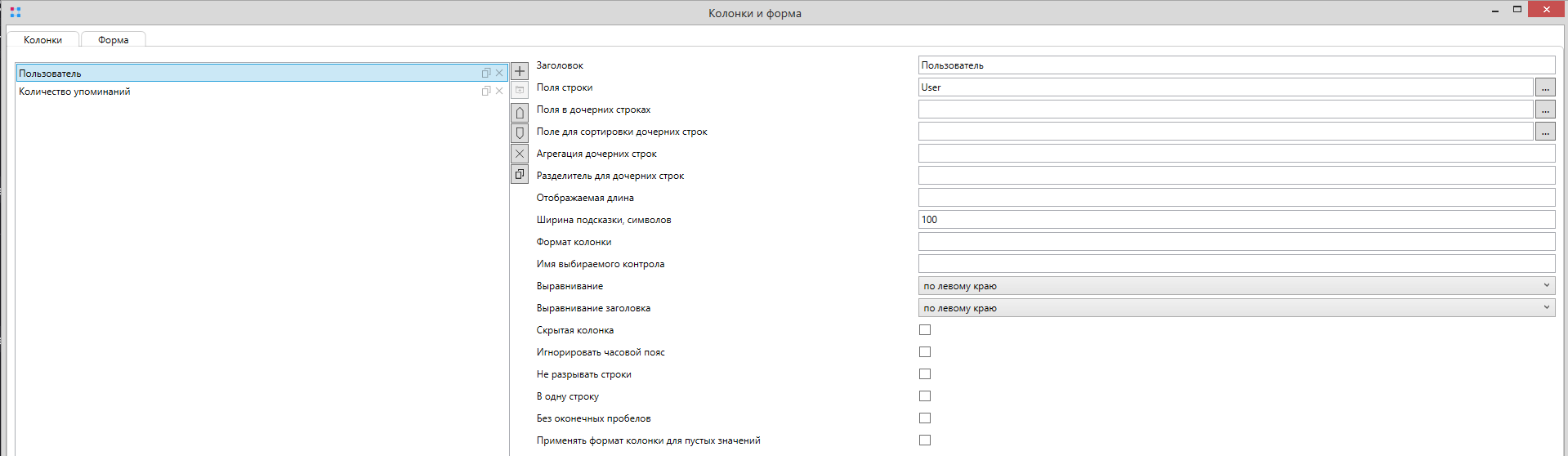This screenshot has height=456, width=1568.
Task: Move the selected column down with the arrow icon
Action: (x=520, y=133)
